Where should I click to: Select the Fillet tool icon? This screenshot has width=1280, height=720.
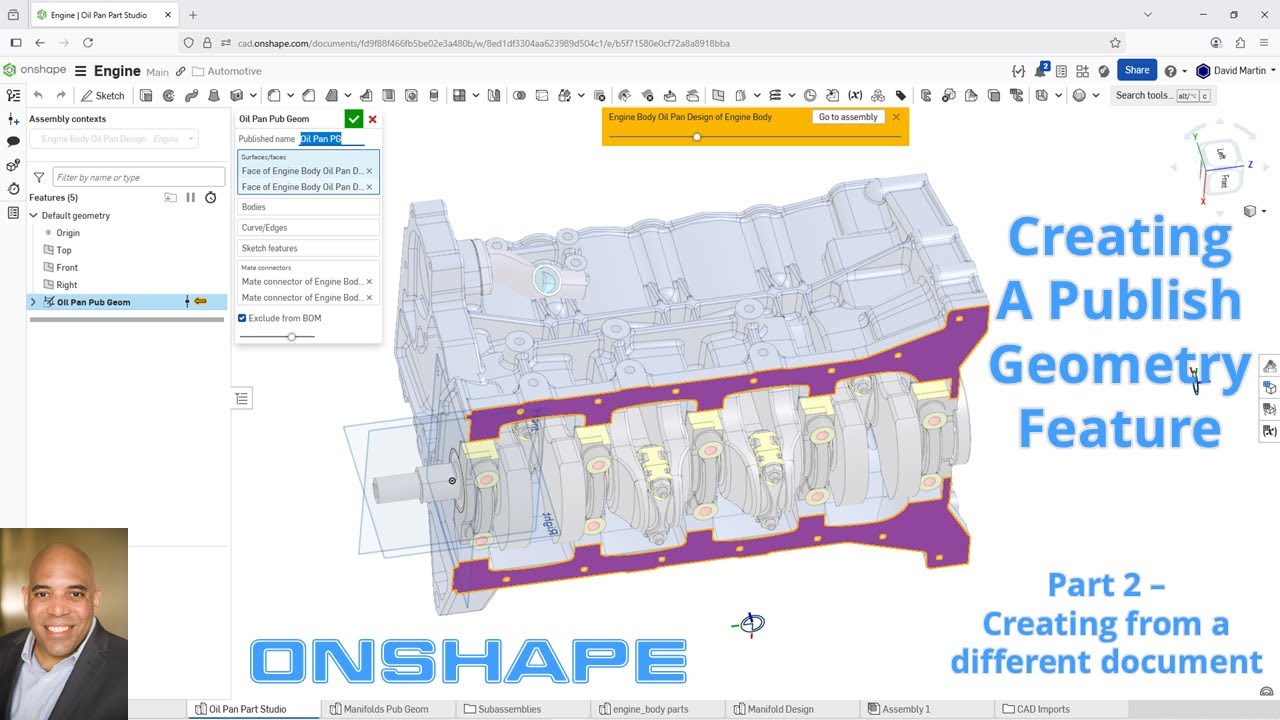click(274, 96)
